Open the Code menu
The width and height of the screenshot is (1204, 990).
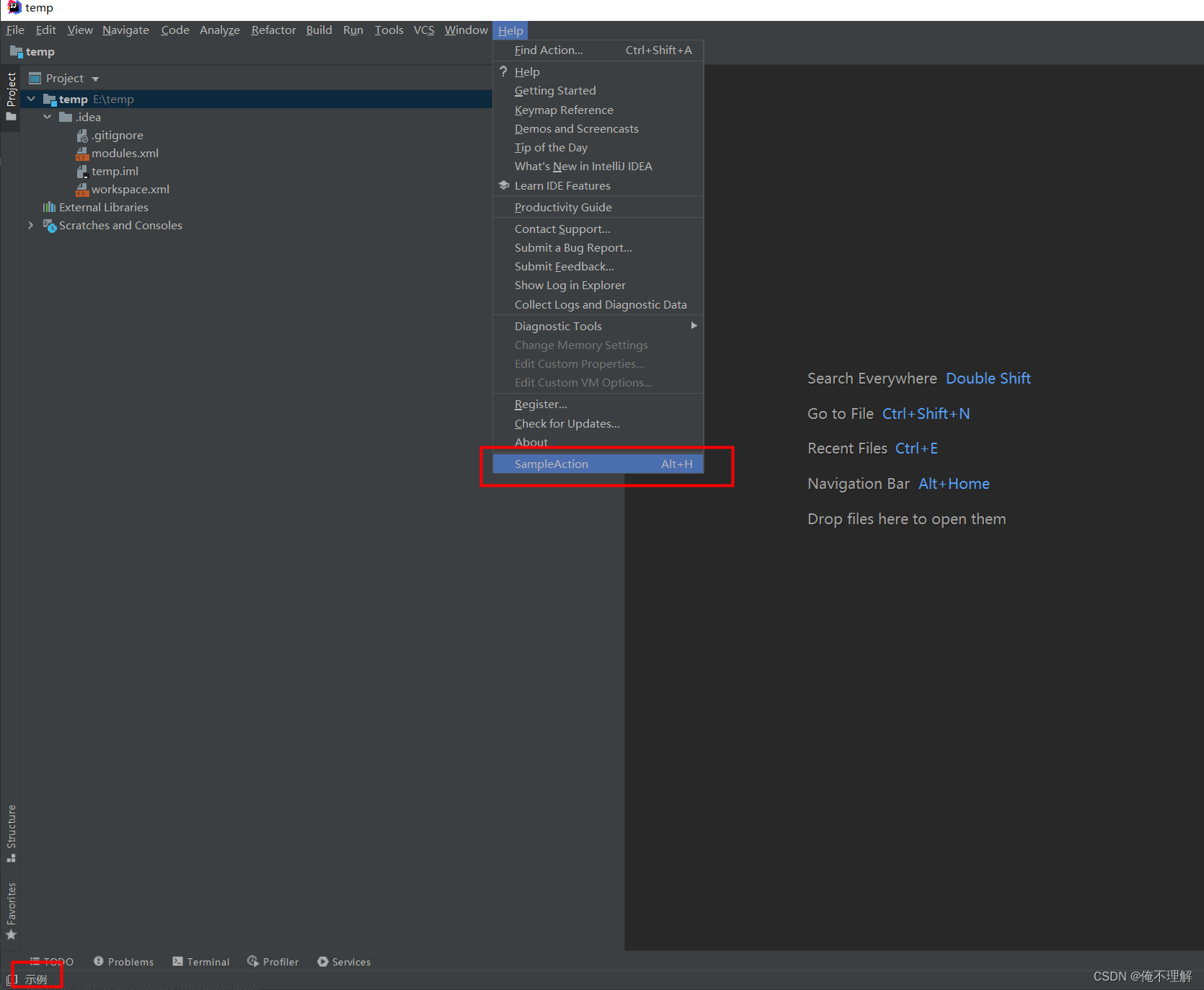click(x=175, y=30)
